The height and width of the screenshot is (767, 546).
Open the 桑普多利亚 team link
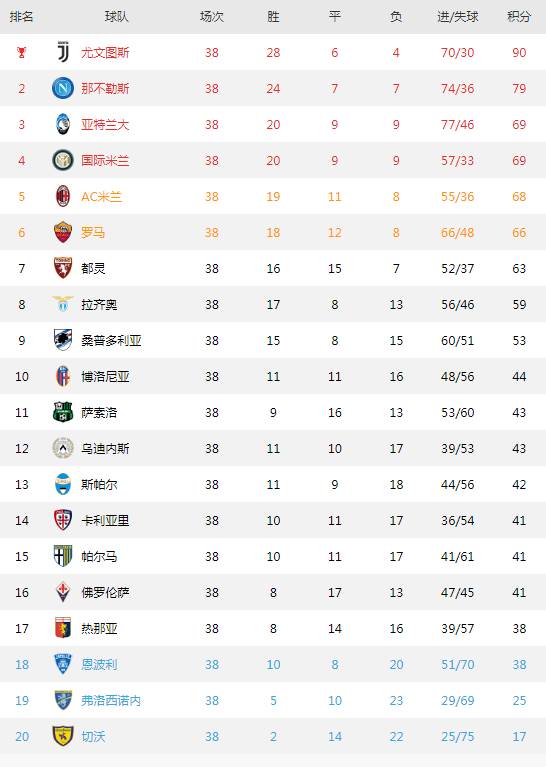click(111, 340)
